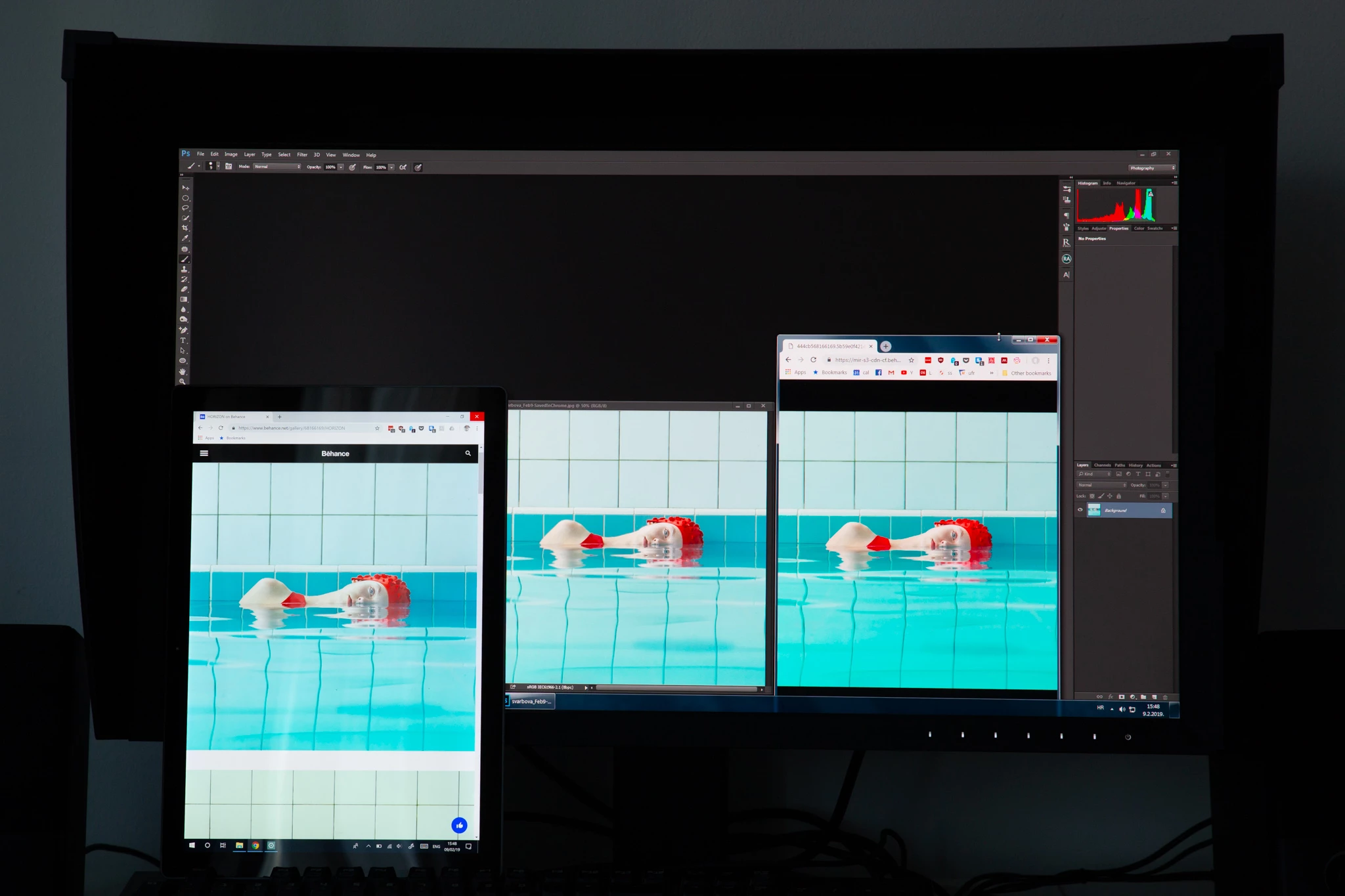Select the Horizontal Type tool
This screenshot has height=896, width=1345.
[x=183, y=340]
